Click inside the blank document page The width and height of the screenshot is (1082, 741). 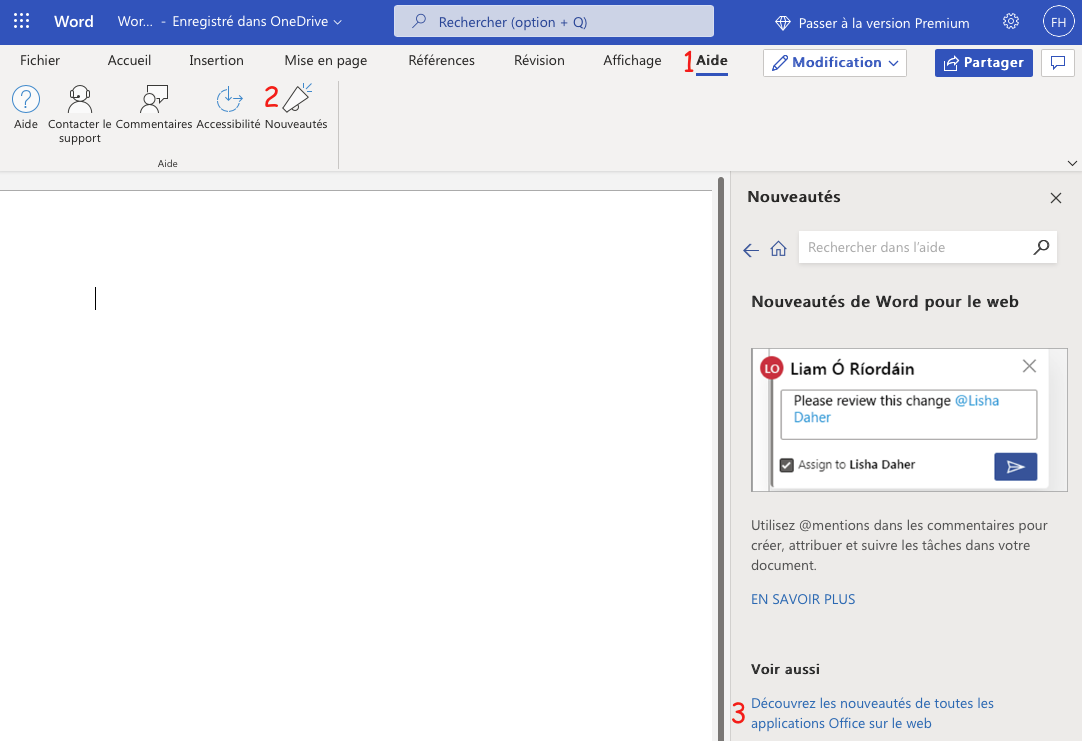pos(356,466)
